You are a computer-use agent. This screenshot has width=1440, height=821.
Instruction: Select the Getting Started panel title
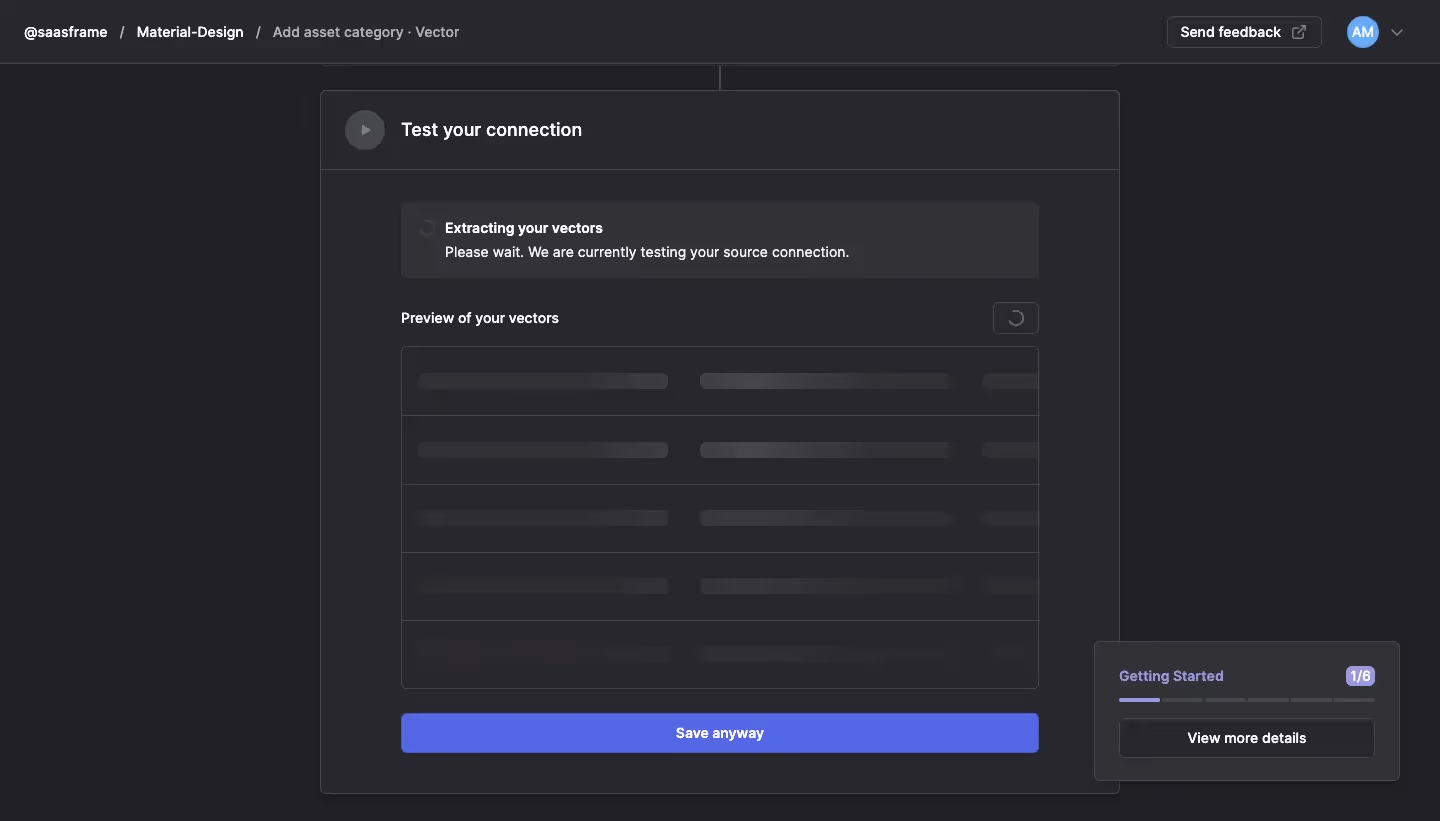point(1171,676)
